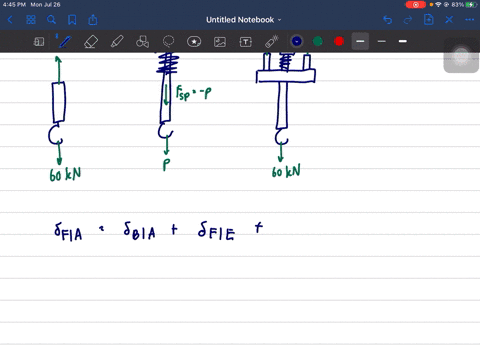Select the Lasso tool

[x=168, y=42]
